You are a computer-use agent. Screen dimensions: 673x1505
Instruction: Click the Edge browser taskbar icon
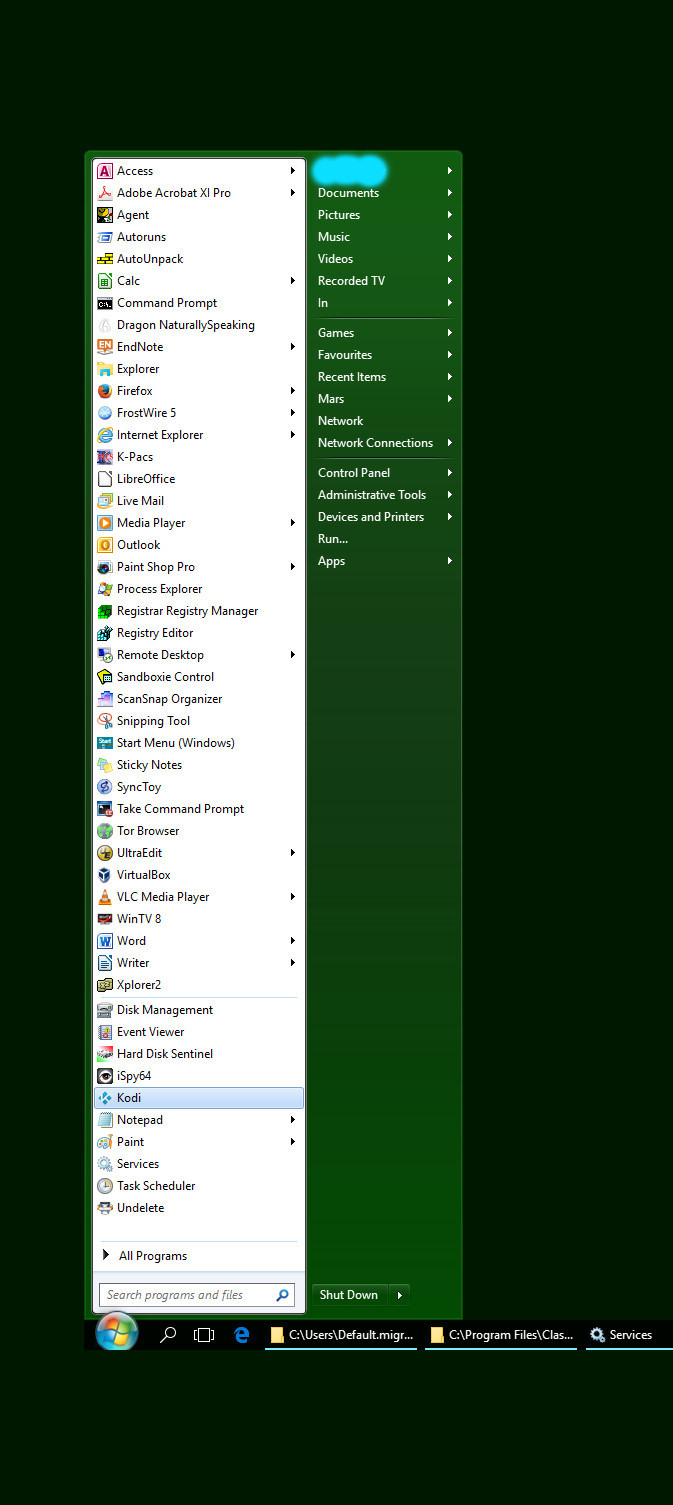point(241,1334)
